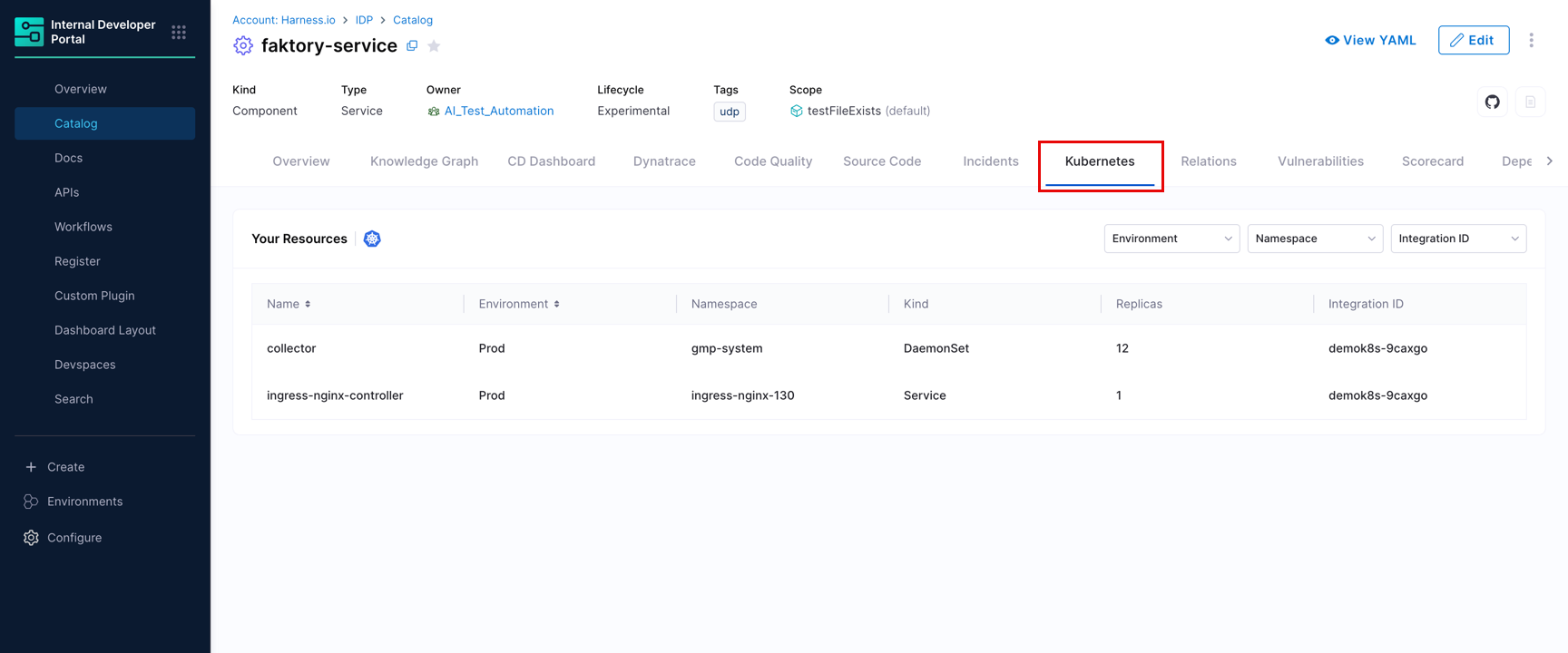Open the GitHub source icon
Screen dimensions: 1568x653
(1493, 102)
